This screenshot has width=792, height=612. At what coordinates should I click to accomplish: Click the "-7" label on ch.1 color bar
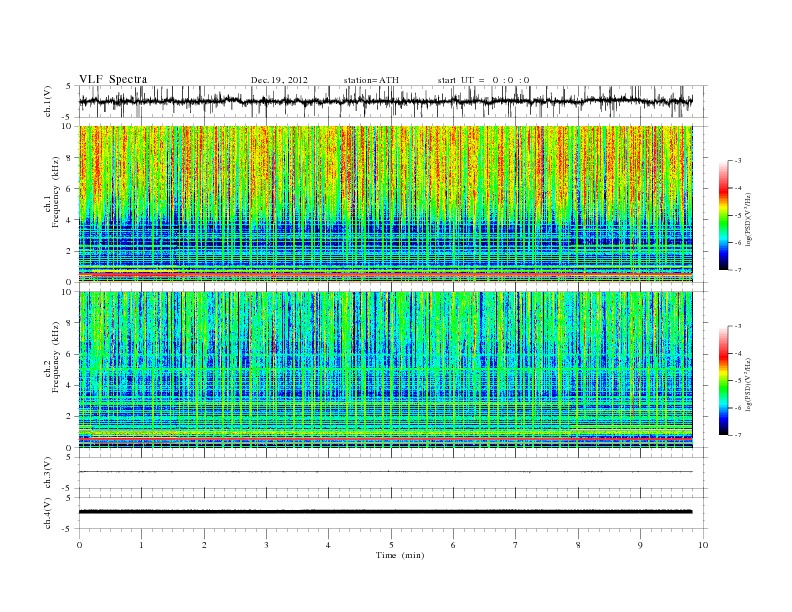coord(737,270)
